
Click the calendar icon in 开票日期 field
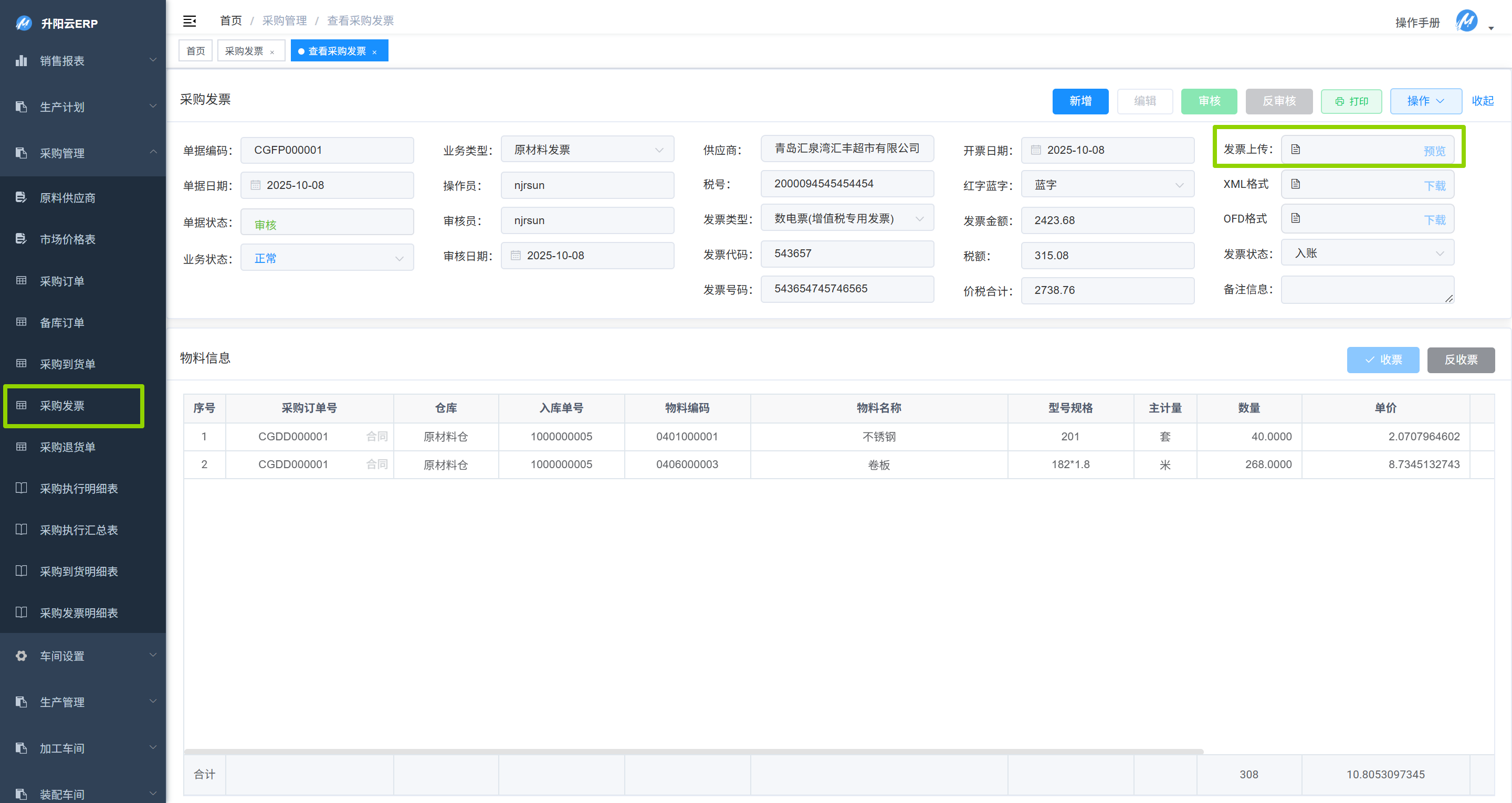click(1036, 150)
